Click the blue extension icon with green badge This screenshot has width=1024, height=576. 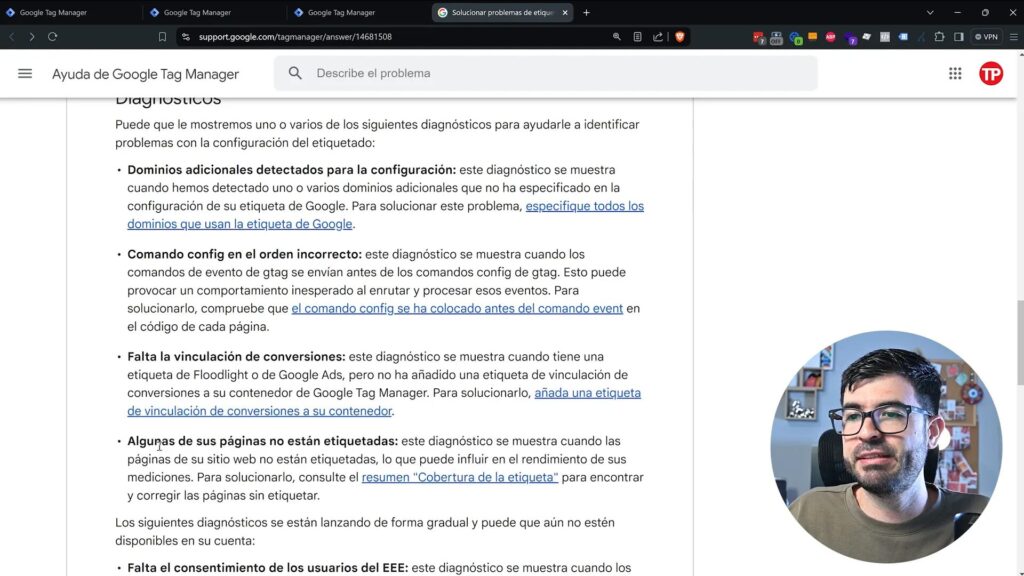pos(795,38)
